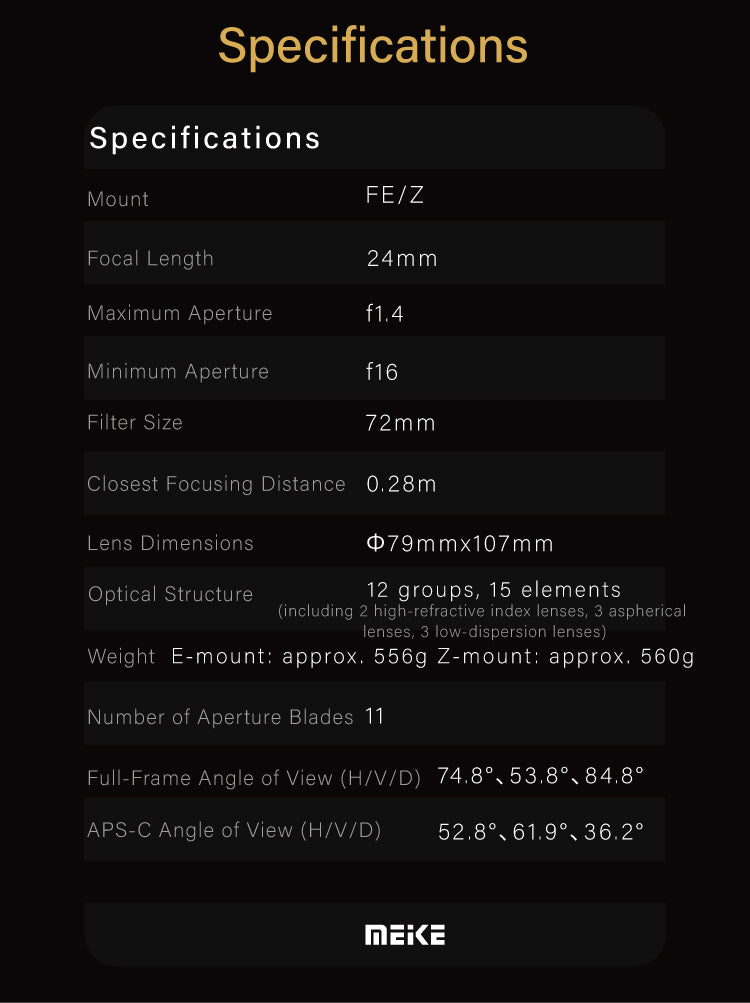Click the 24mm focal length value

(402, 259)
